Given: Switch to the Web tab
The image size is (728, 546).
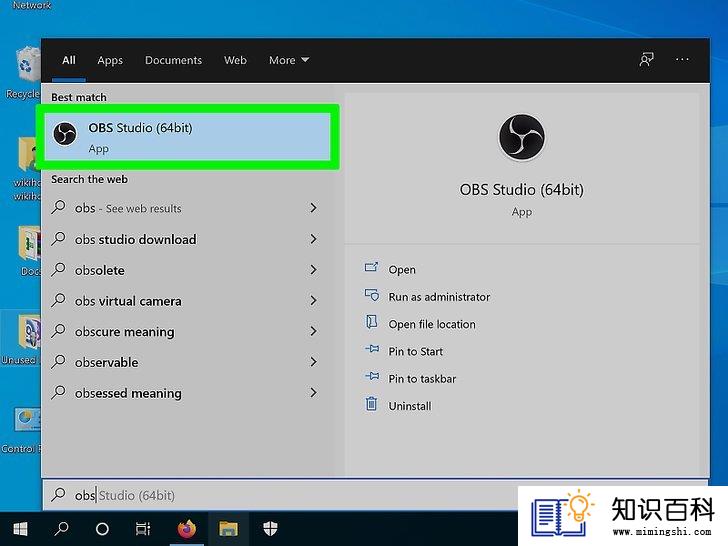Looking at the screenshot, I should (235, 60).
